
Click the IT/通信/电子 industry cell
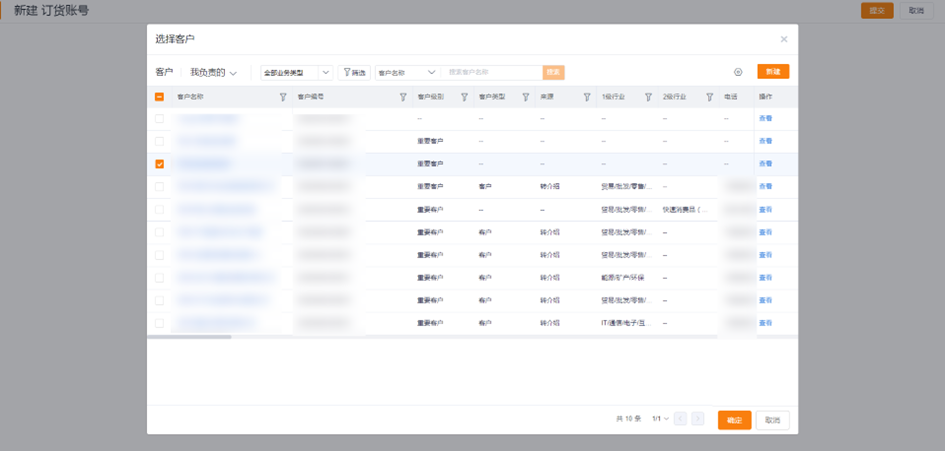[x=627, y=323]
